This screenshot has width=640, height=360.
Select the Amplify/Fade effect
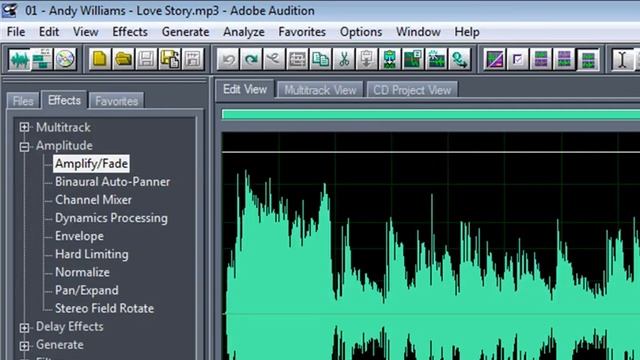(x=91, y=164)
